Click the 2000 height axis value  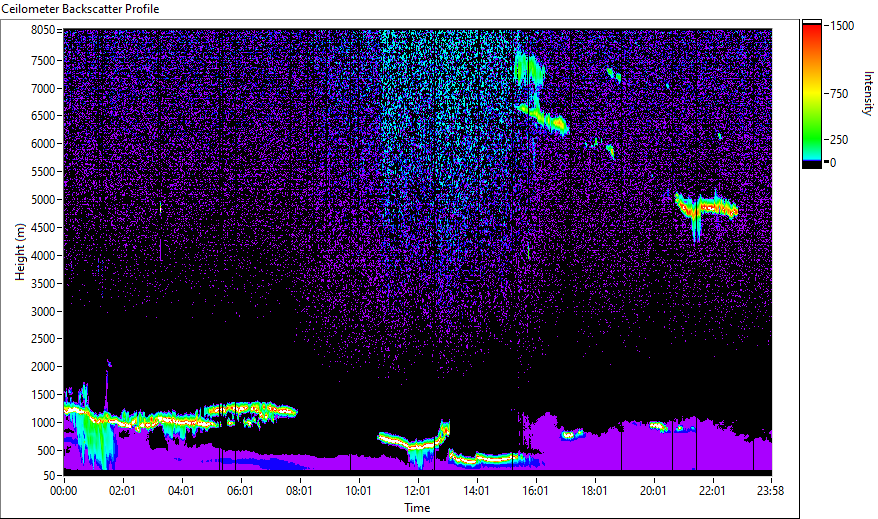[x=43, y=367]
